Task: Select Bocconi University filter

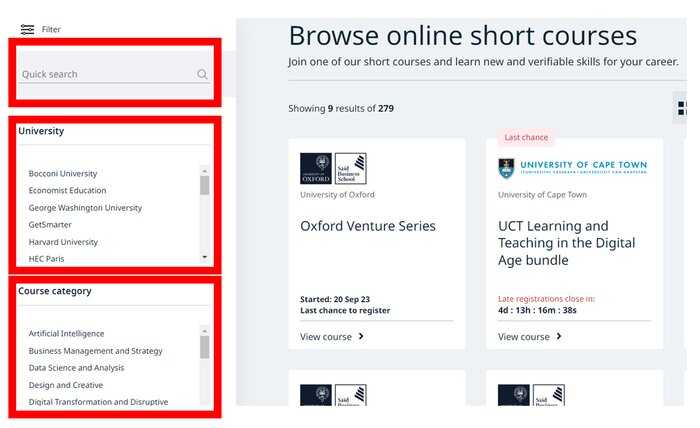Action: [x=62, y=173]
